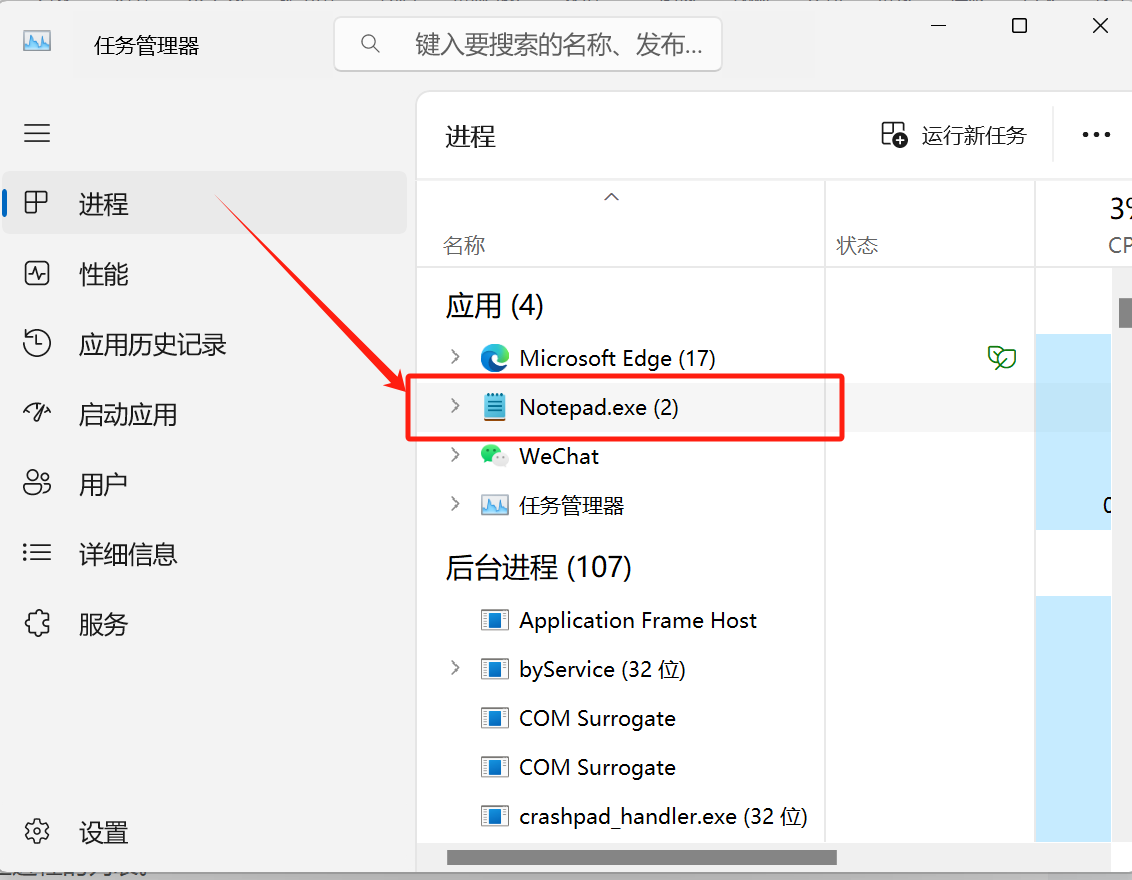This screenshot has height=880, width=1132.
Task: Click the 详细信息 list icon
Action: pos(37,552)
